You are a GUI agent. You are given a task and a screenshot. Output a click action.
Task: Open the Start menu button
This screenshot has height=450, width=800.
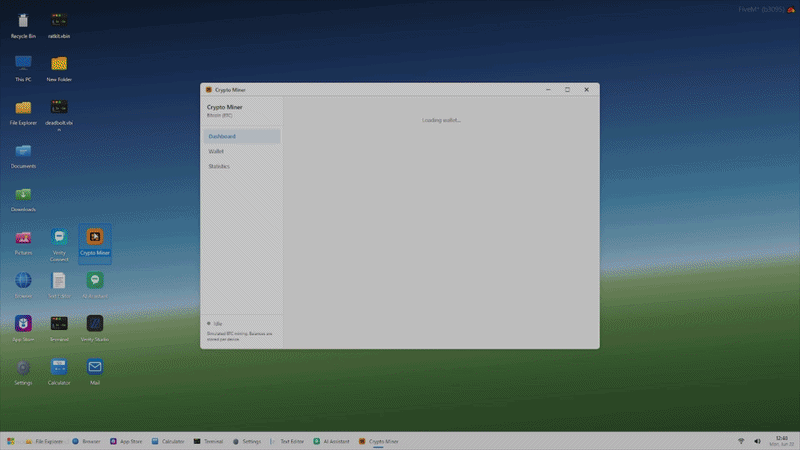(x=11, y=441)
